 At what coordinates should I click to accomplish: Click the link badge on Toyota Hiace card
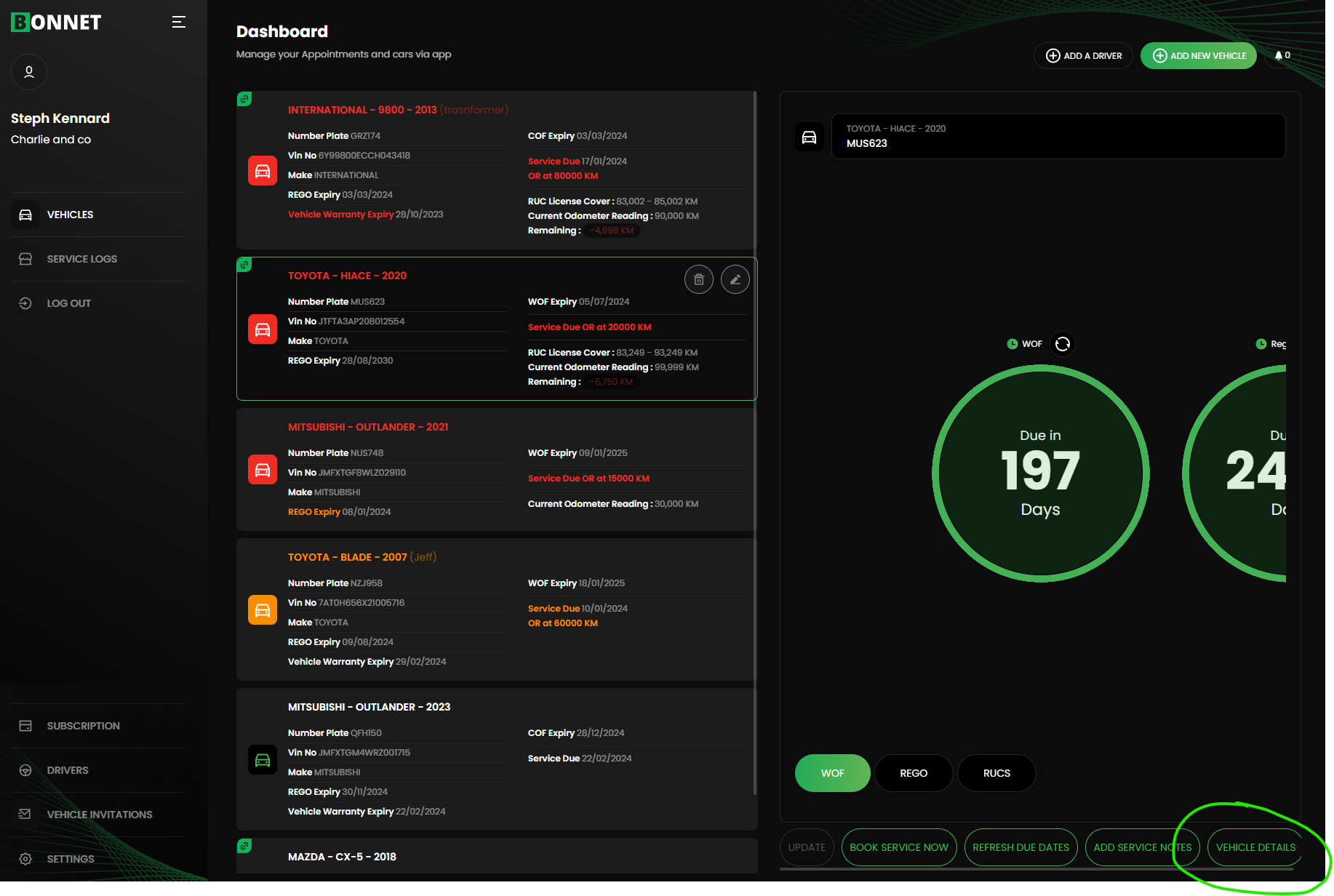[245, 264]
